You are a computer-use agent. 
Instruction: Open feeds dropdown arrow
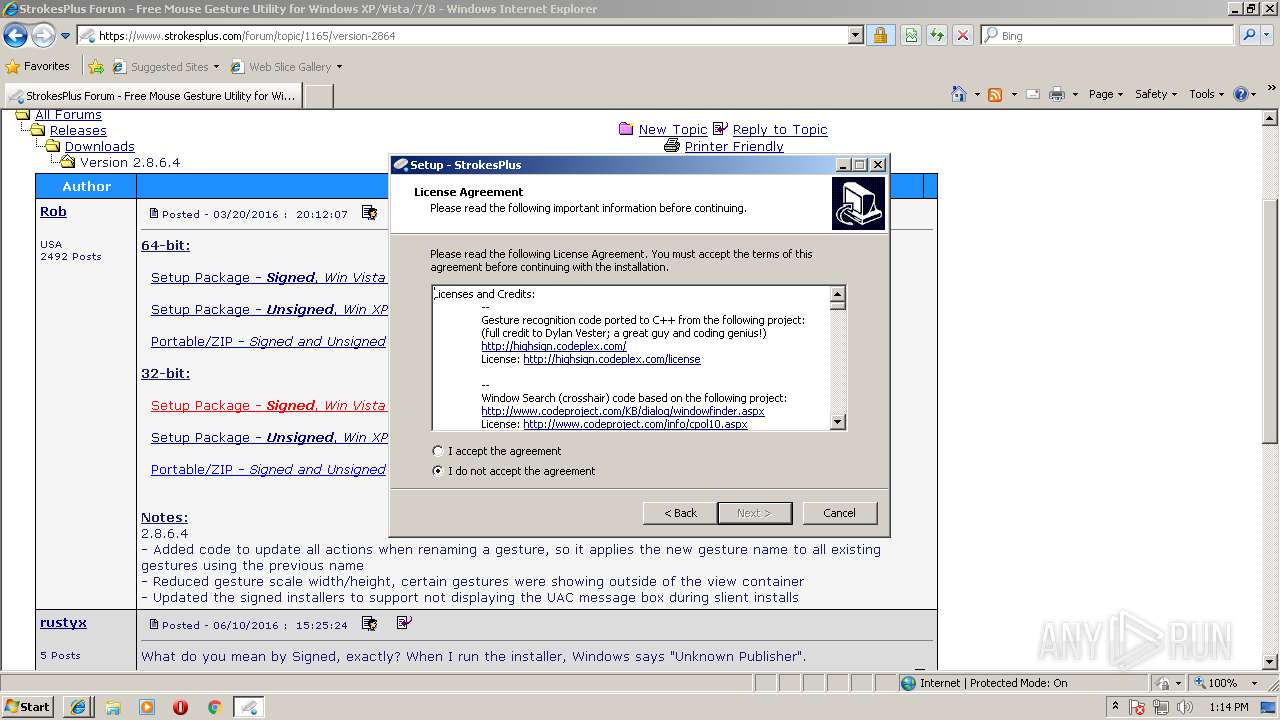pyautogui.click(x=1013, y=94)
